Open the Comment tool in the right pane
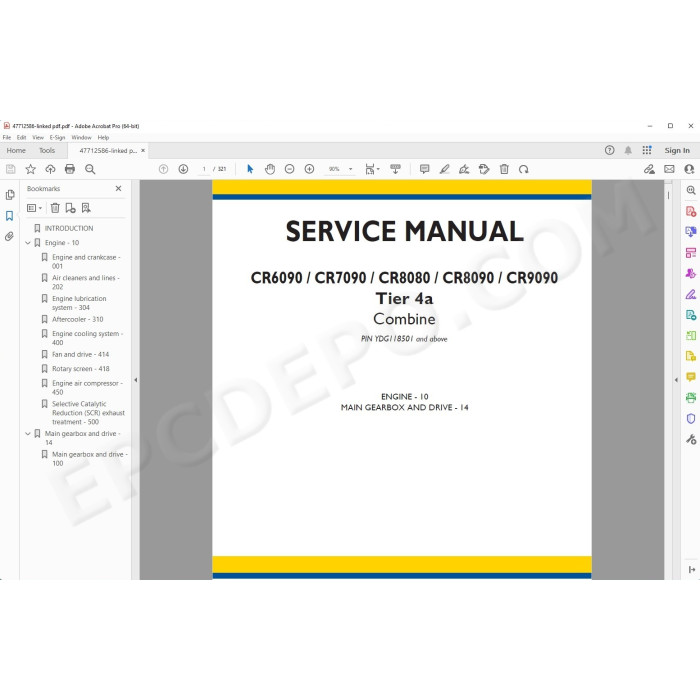This screenshot has width=700, height=700. click(x=691, y=377)
